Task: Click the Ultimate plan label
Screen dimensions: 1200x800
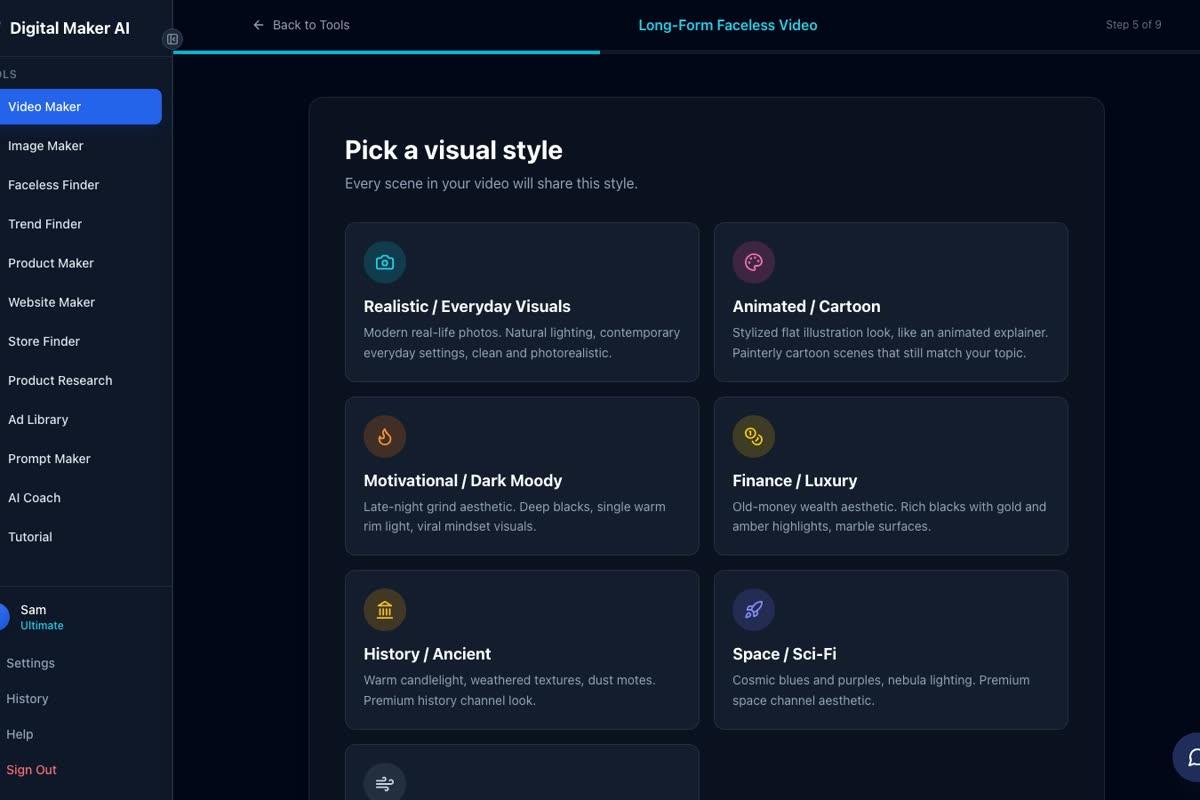Action: point(42,626)
